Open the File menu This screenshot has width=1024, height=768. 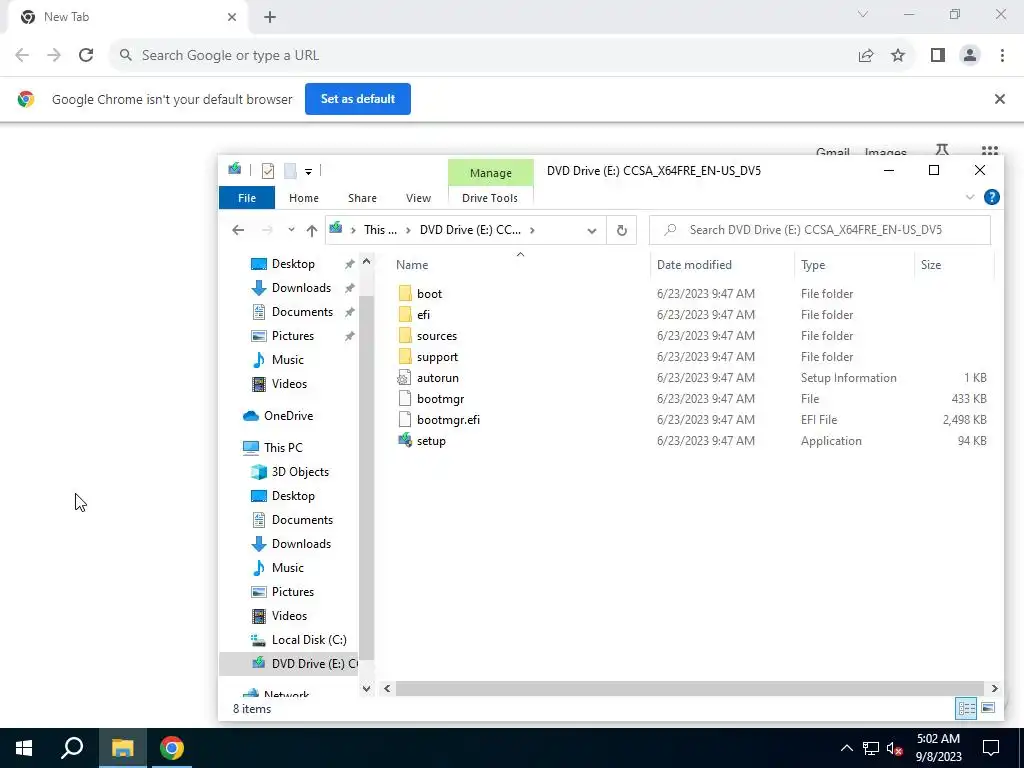click(247, 198)
